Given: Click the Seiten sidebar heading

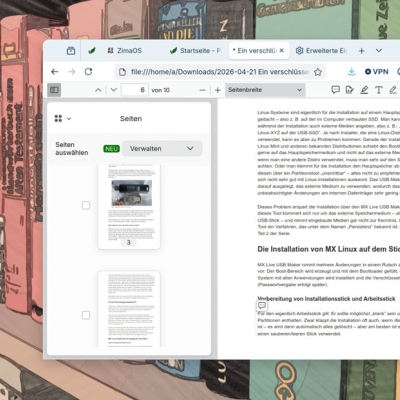Looking at the screenshot, I should [x=131, y=119].
